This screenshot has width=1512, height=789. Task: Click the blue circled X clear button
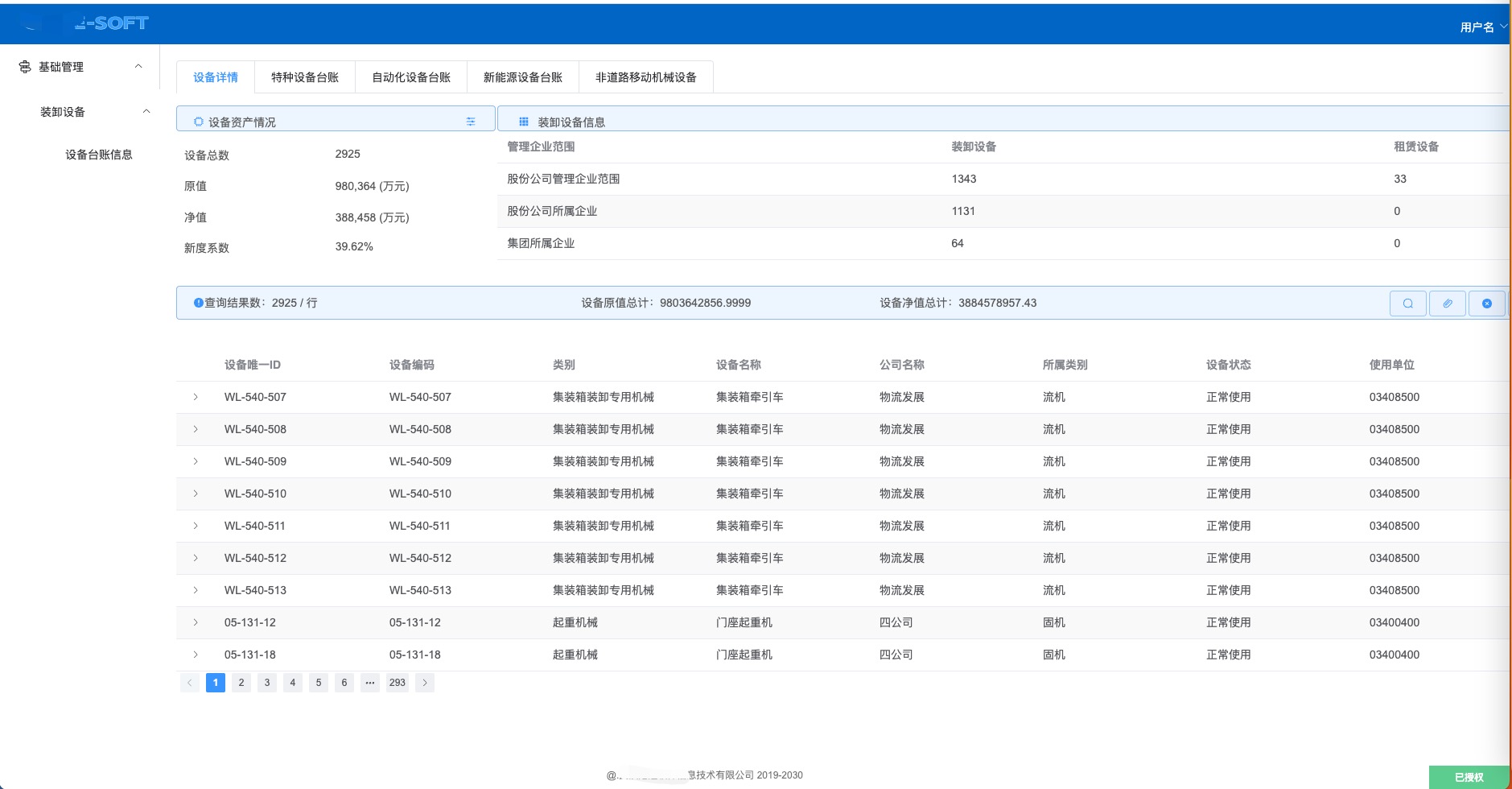coord(1486,304)
